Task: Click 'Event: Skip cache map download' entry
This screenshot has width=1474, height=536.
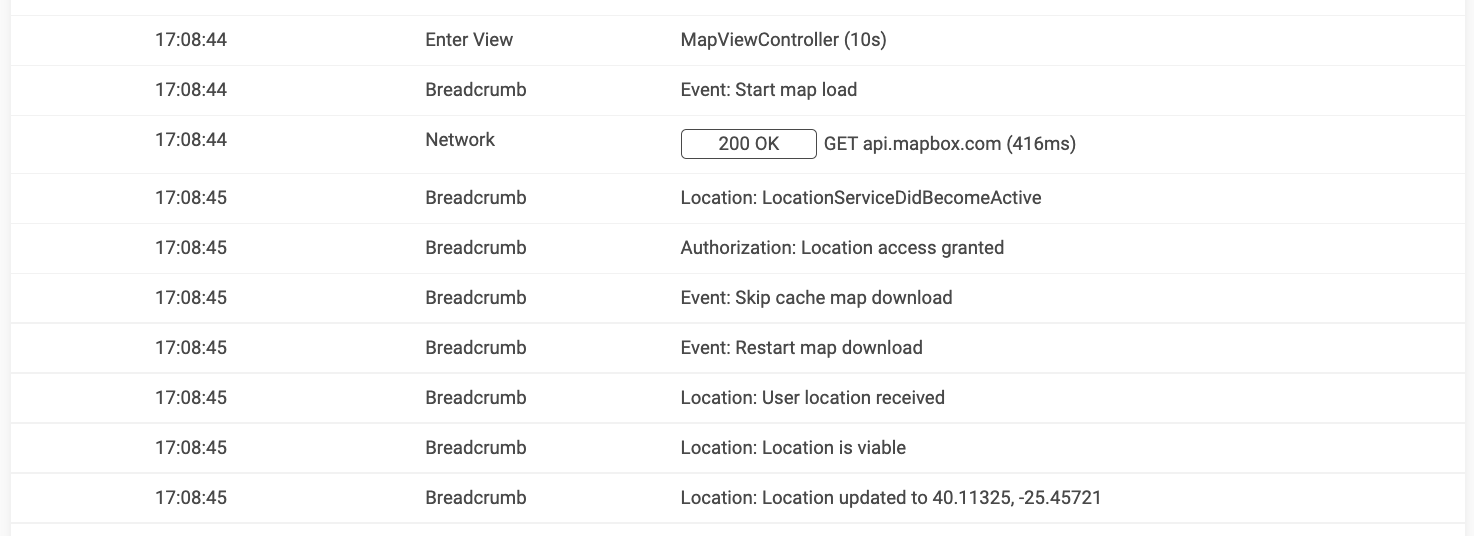Action: tap(816, 298)
